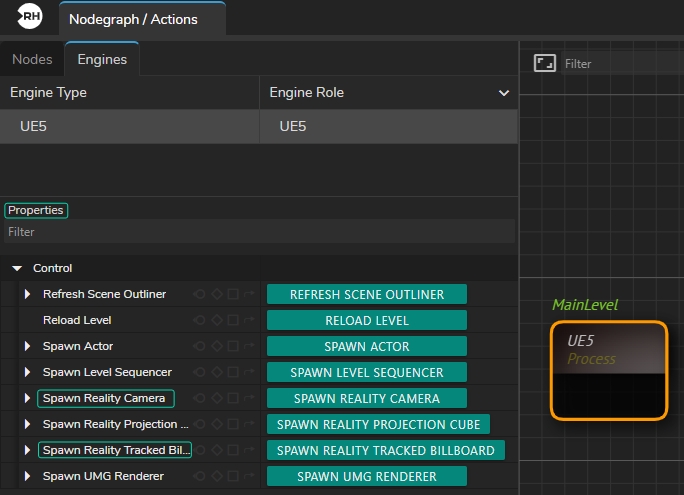Click the fit-to-view frame icon beside Filter

(x=544, y=63)
